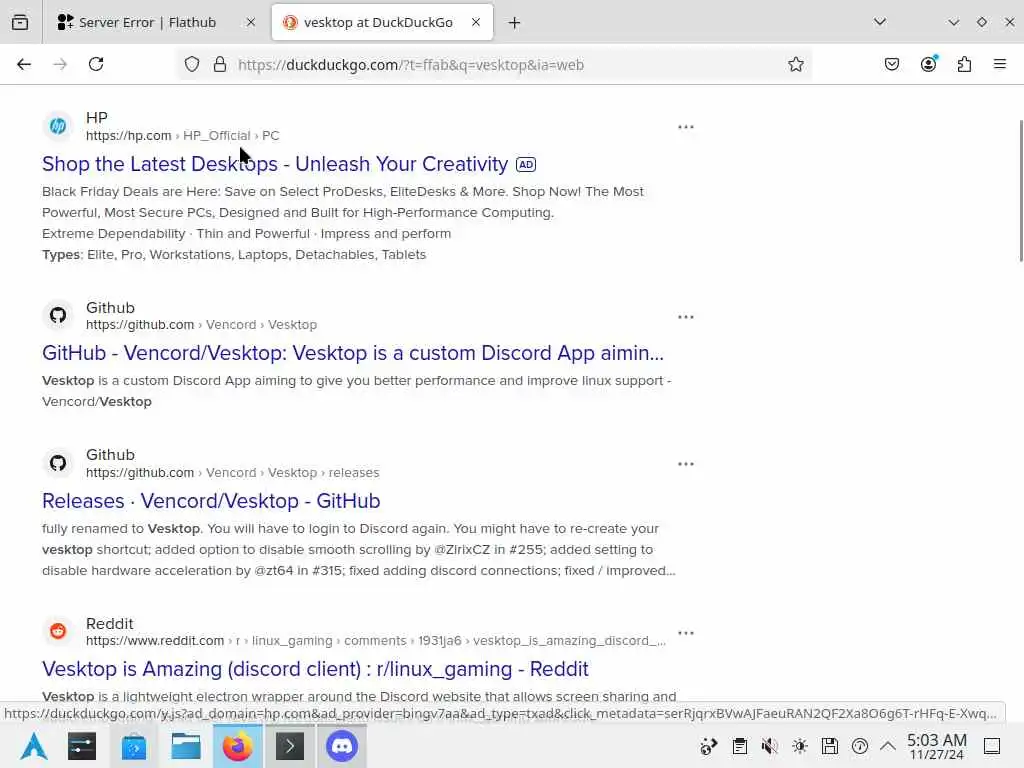The width and height of the screenshot is (1024, 768).
Task: Open the Firefox hamburger application menu
Action: click(1000, 64)
